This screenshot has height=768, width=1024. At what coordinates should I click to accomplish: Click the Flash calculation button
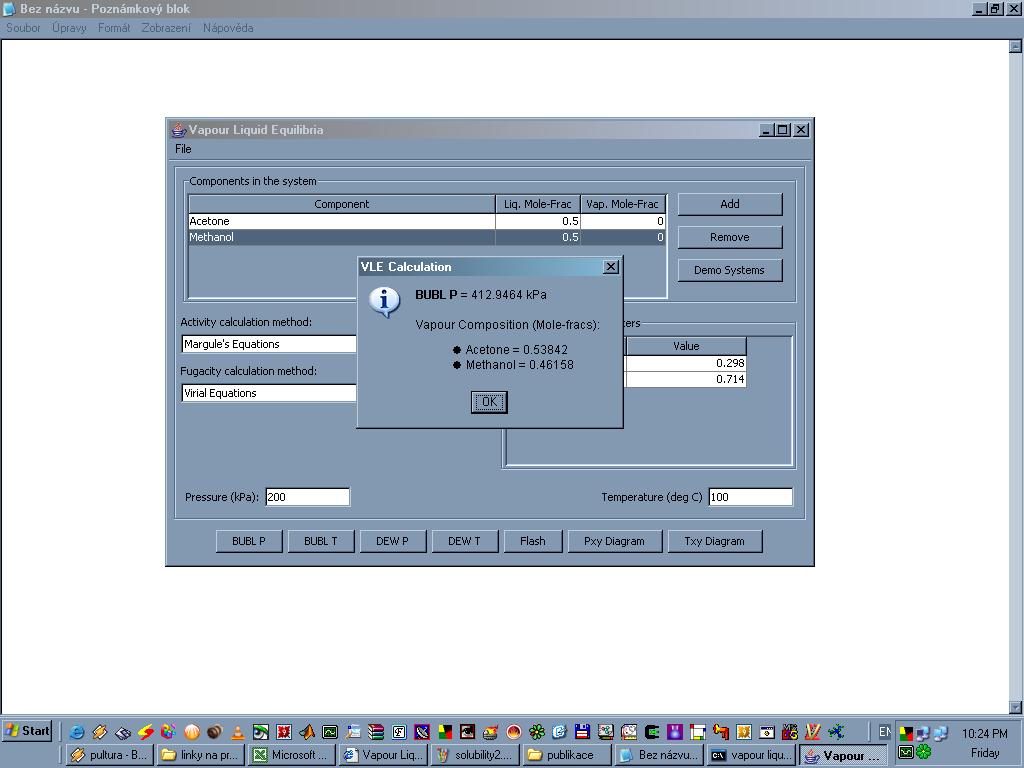click(x=533, y=541)
